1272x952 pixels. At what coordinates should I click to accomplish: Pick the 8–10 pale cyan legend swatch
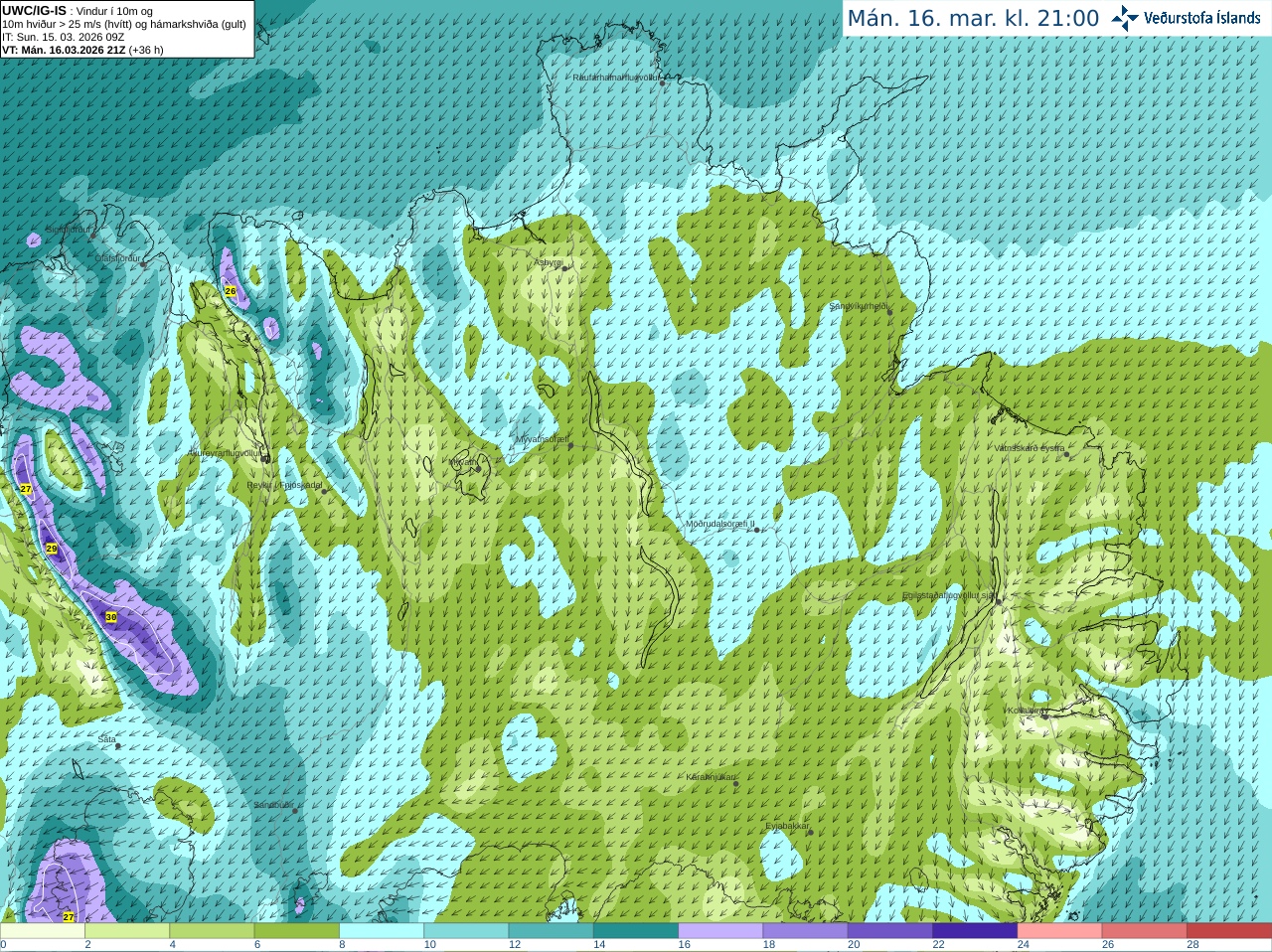pos(382,931)
